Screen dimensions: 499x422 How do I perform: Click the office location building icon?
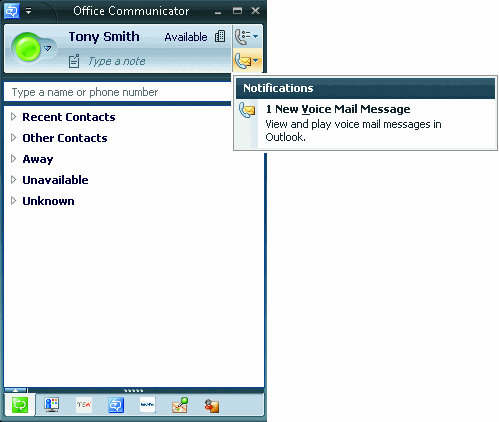click(220, 36)
